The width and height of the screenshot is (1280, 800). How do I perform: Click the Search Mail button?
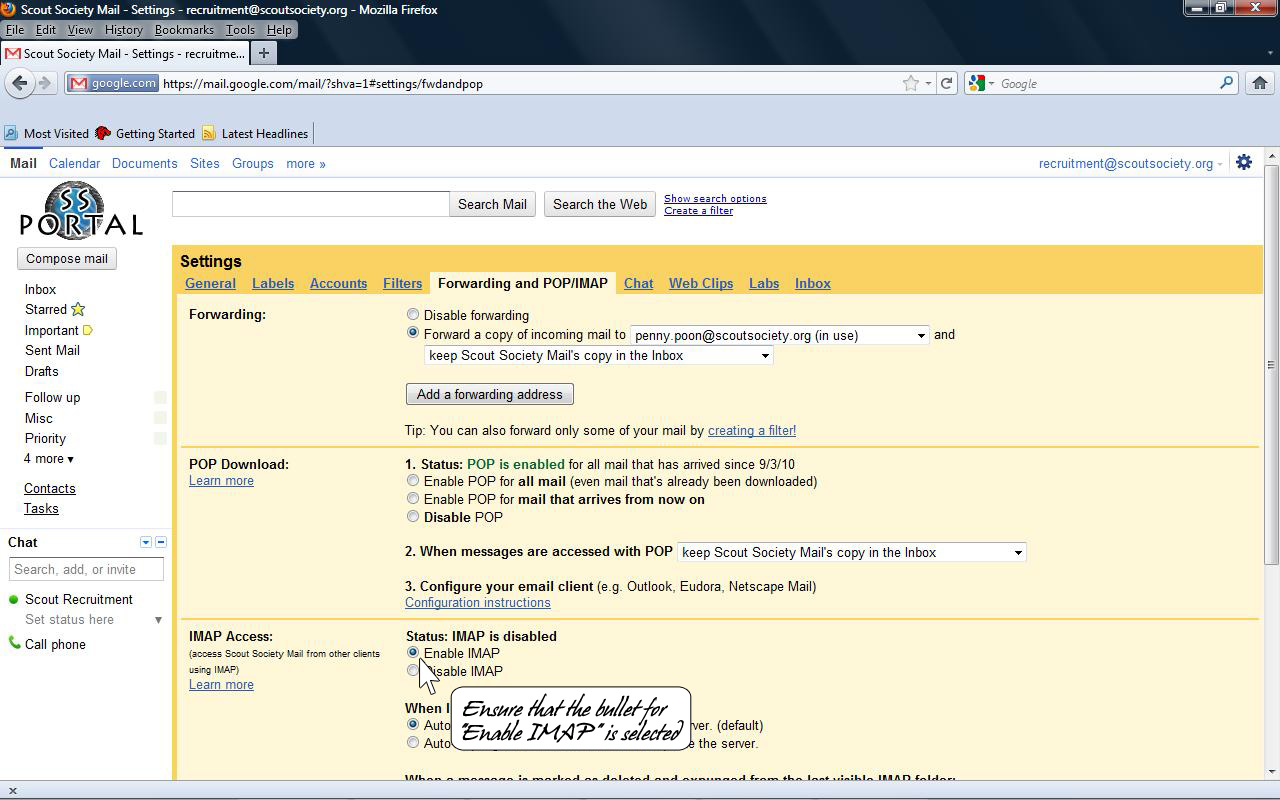coord(492,204)
